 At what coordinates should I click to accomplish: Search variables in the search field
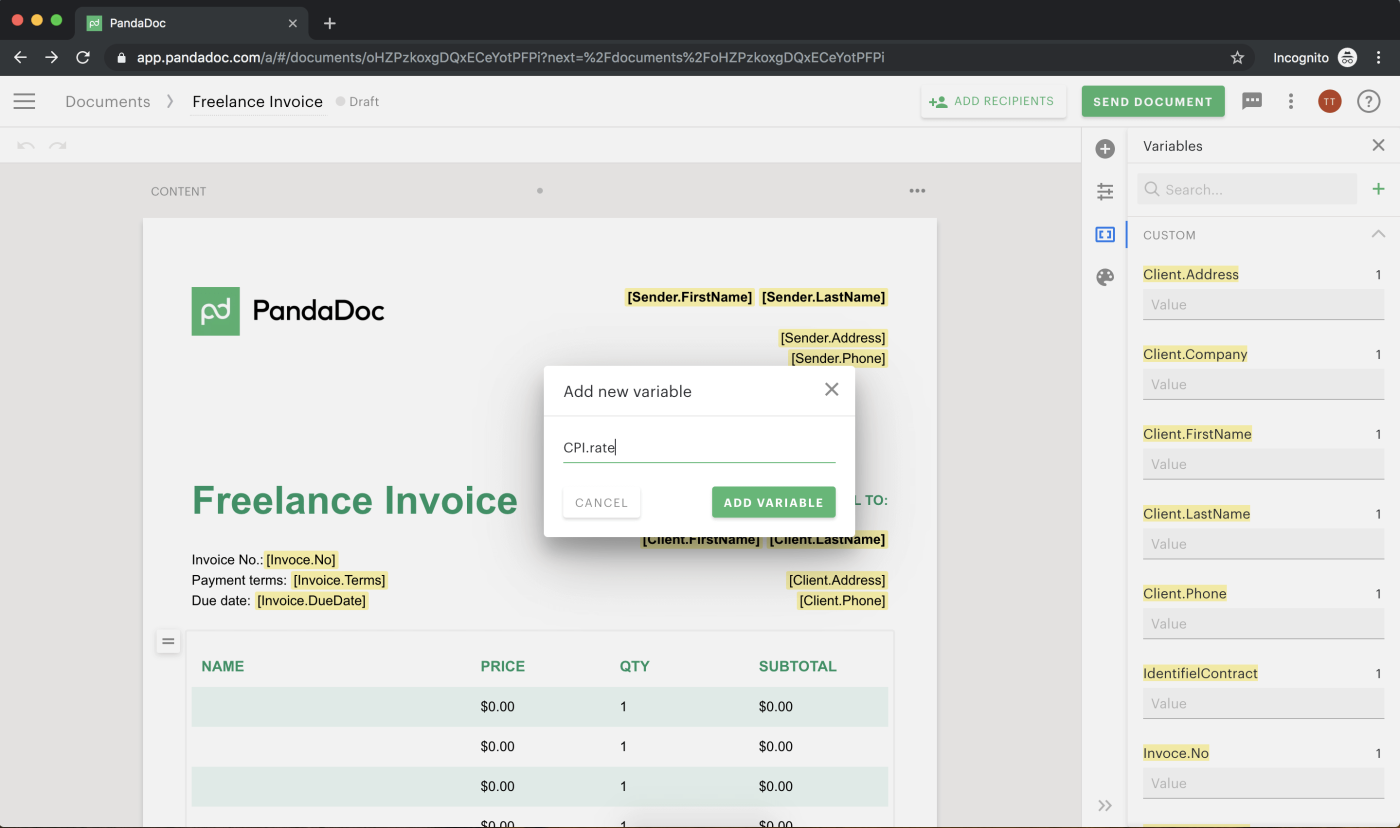(x=1247, y=189)
